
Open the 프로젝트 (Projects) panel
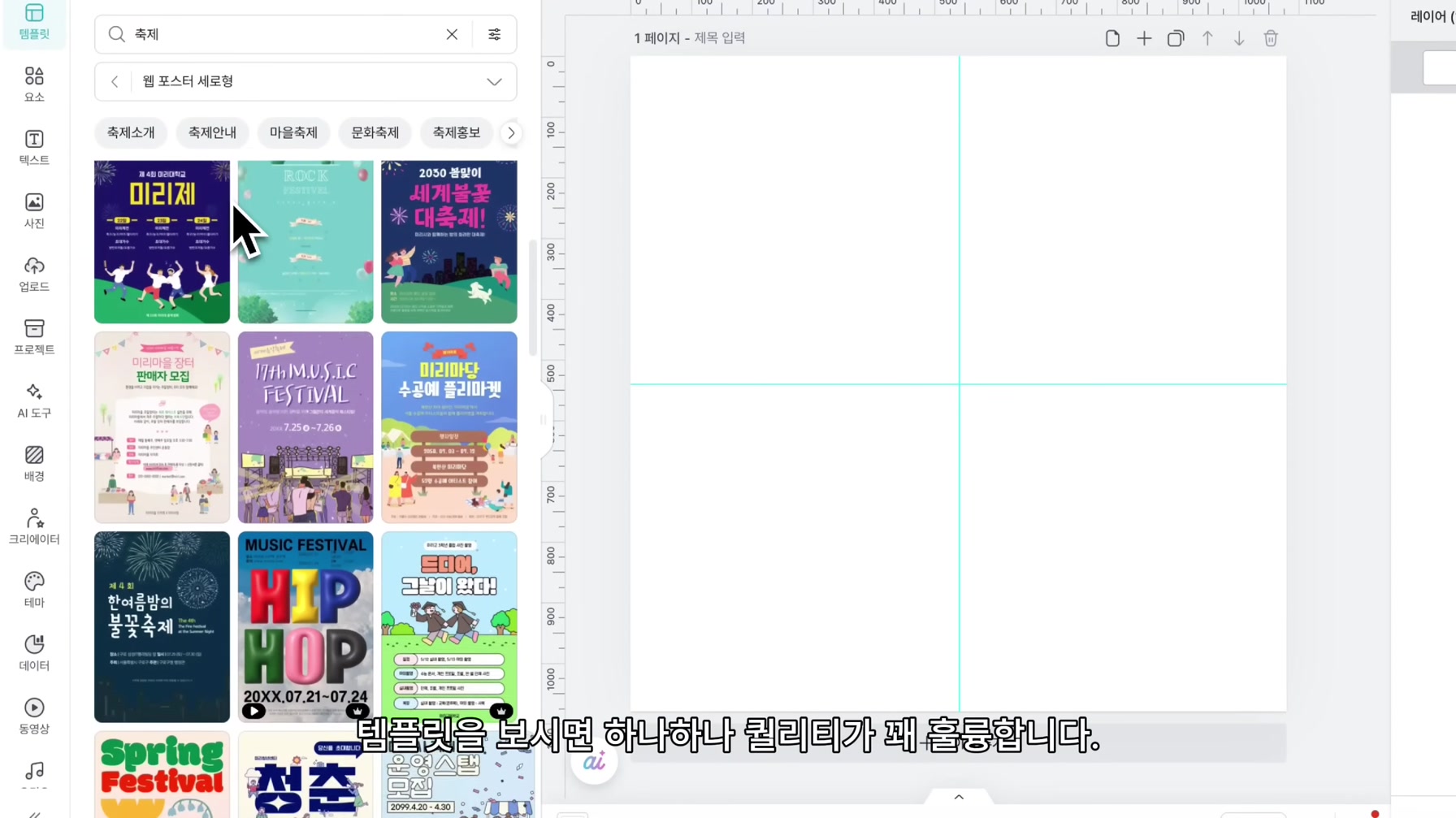(34, 337)
